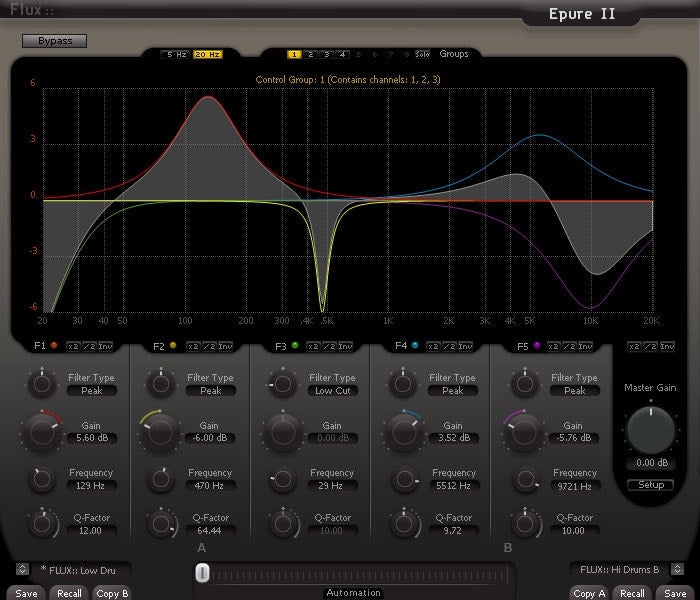Viewport: 700px width, 600px height.
Task: Click the F3 /2 frequency button
Action: pyautogui.click(x=329, y=346)
